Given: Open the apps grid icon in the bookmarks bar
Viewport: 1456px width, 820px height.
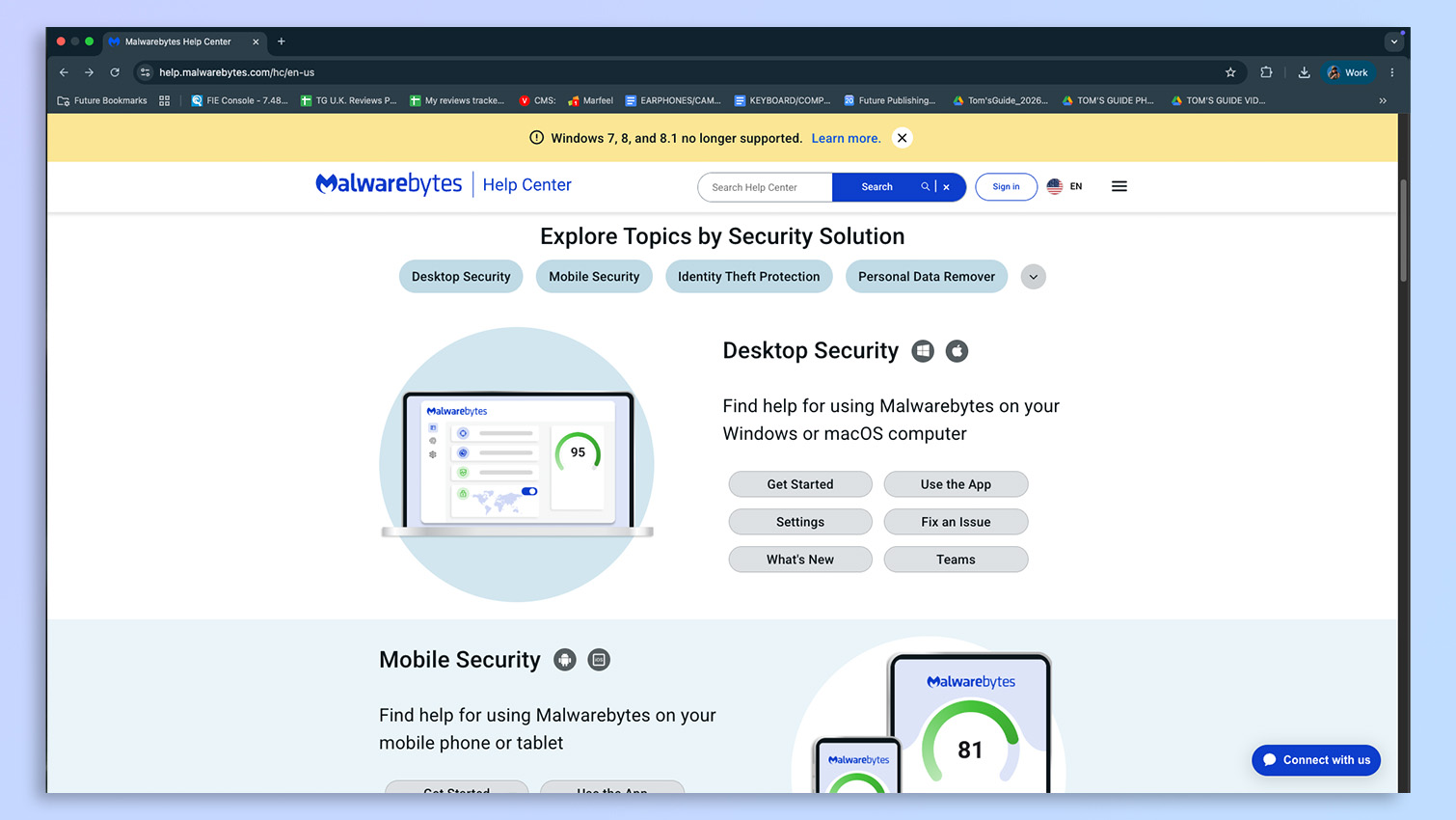Looking at the screenshot, I should click(165, 100).
